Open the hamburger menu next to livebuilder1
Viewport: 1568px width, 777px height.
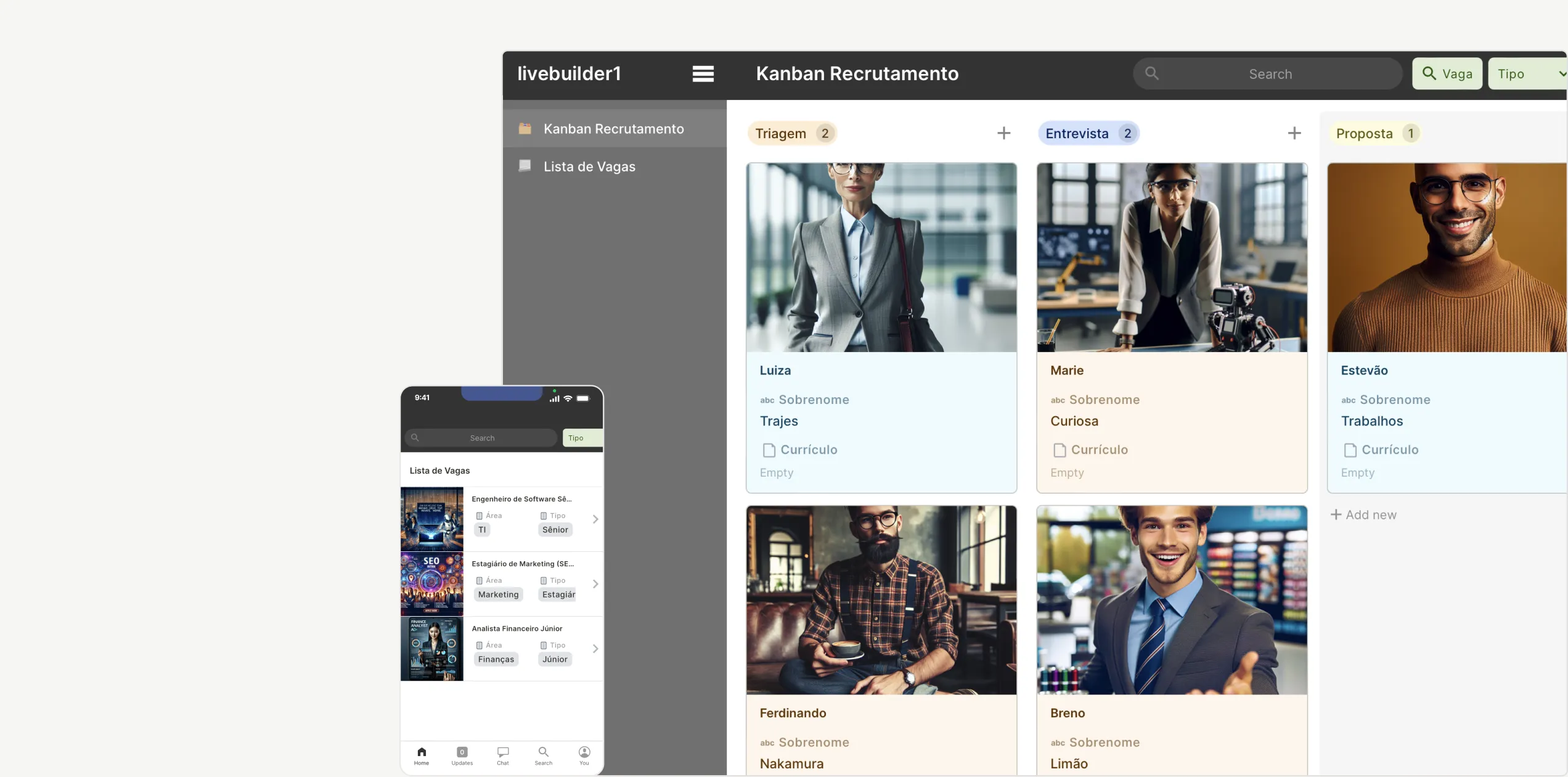pos(703,73)
